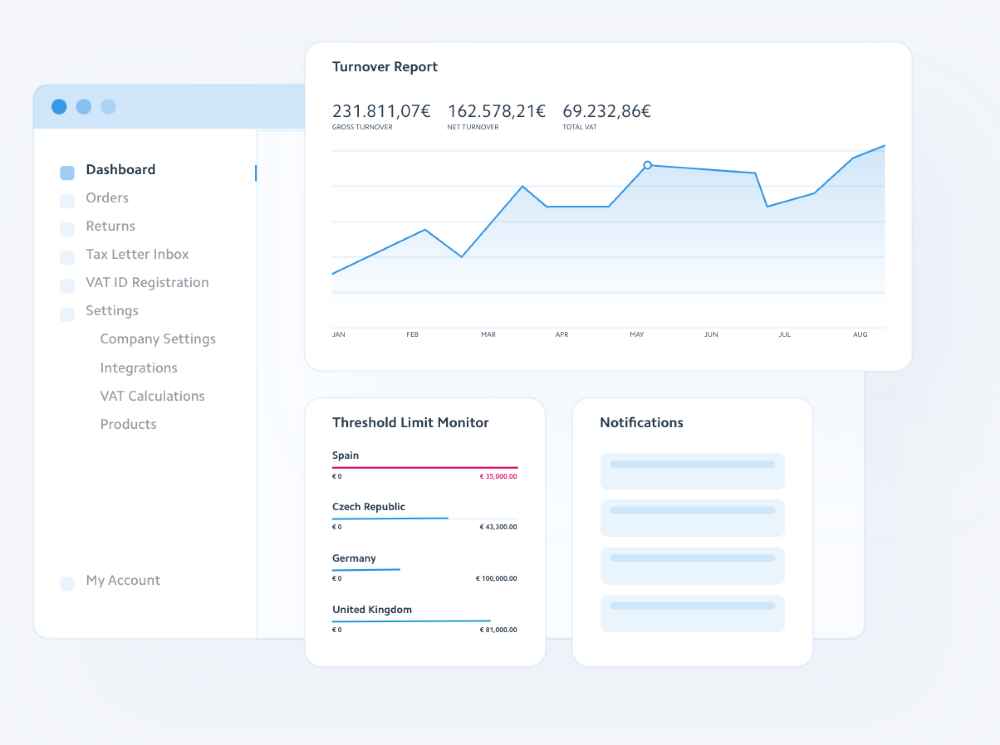The width and height of the screenshot is (1000, 745).
Task: Open Integrations under Settings
Action: pos(138,367)
